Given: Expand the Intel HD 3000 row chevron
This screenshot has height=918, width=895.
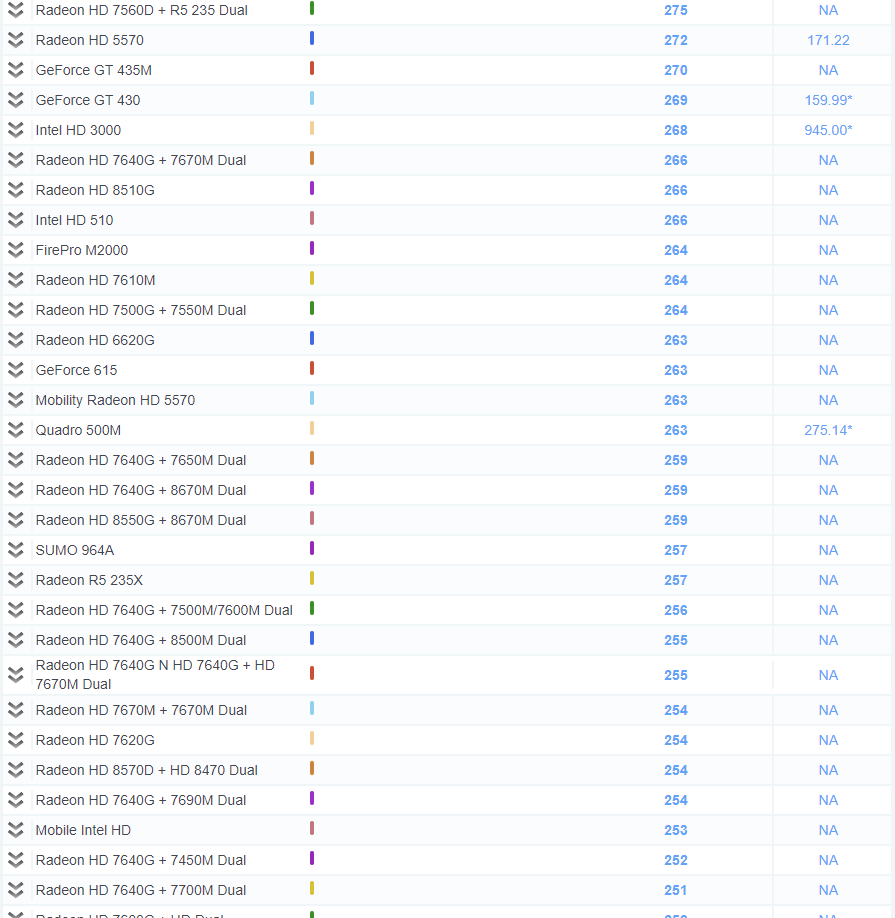Looking at the screenshot, I should click(16, 130).
